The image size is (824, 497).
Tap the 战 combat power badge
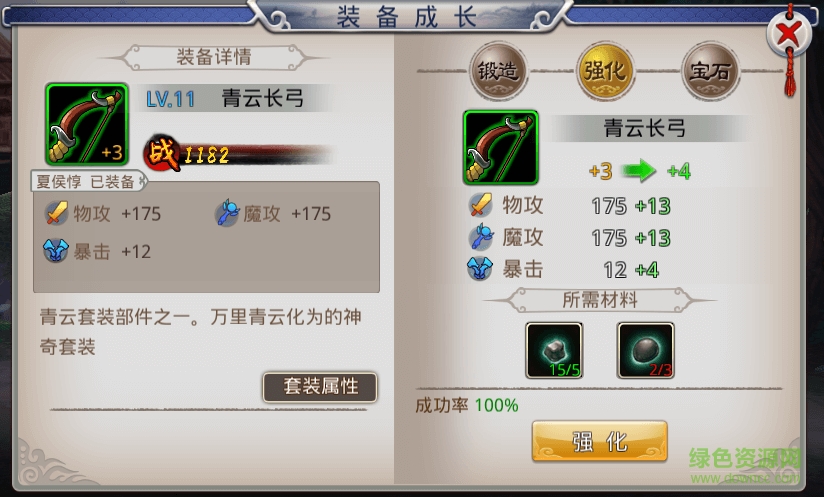(x=163, y=153)
